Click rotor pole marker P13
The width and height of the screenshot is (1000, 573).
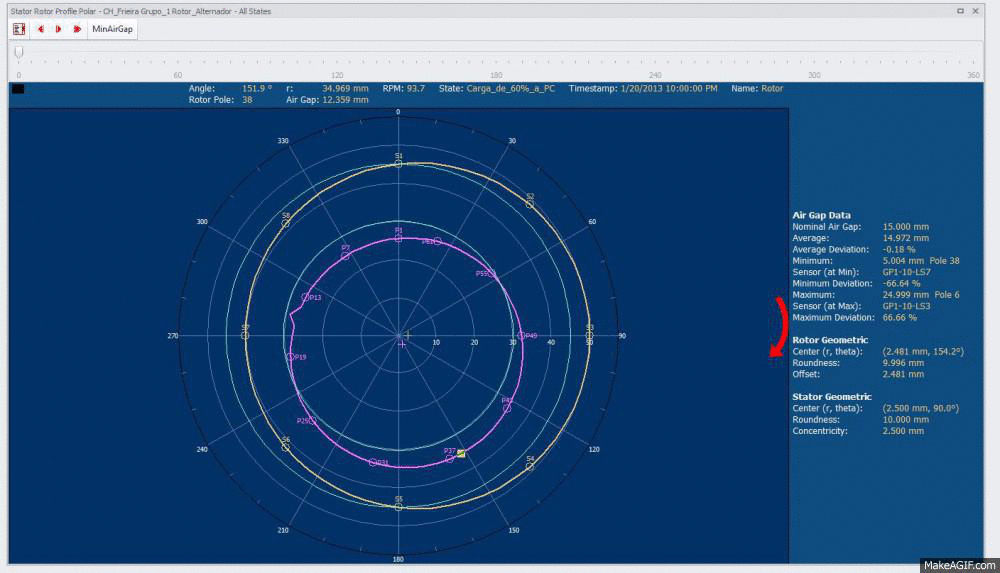306,297
